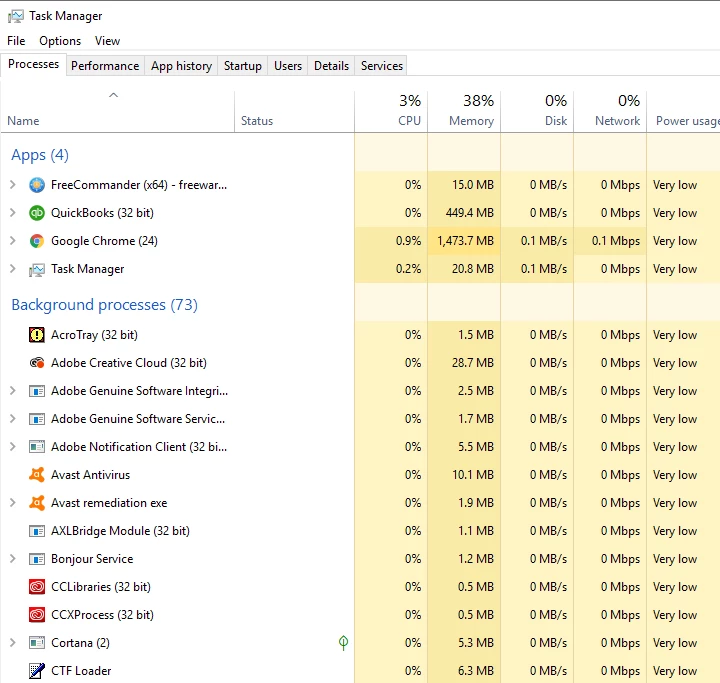Switch to the App history tab
This screenshot has width=720, height=683.
click(x=181, y=66)
